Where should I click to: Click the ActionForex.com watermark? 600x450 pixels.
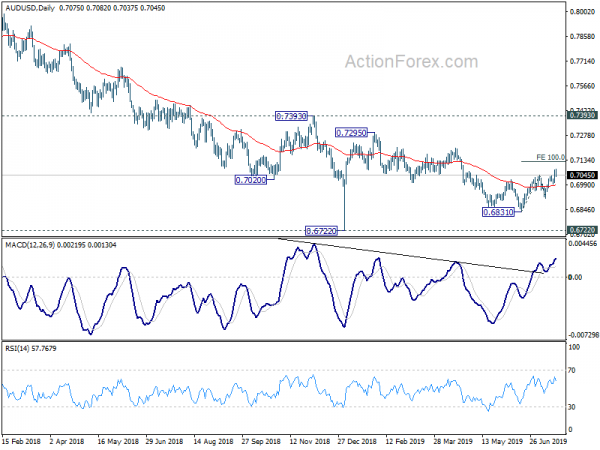[411, 62]
